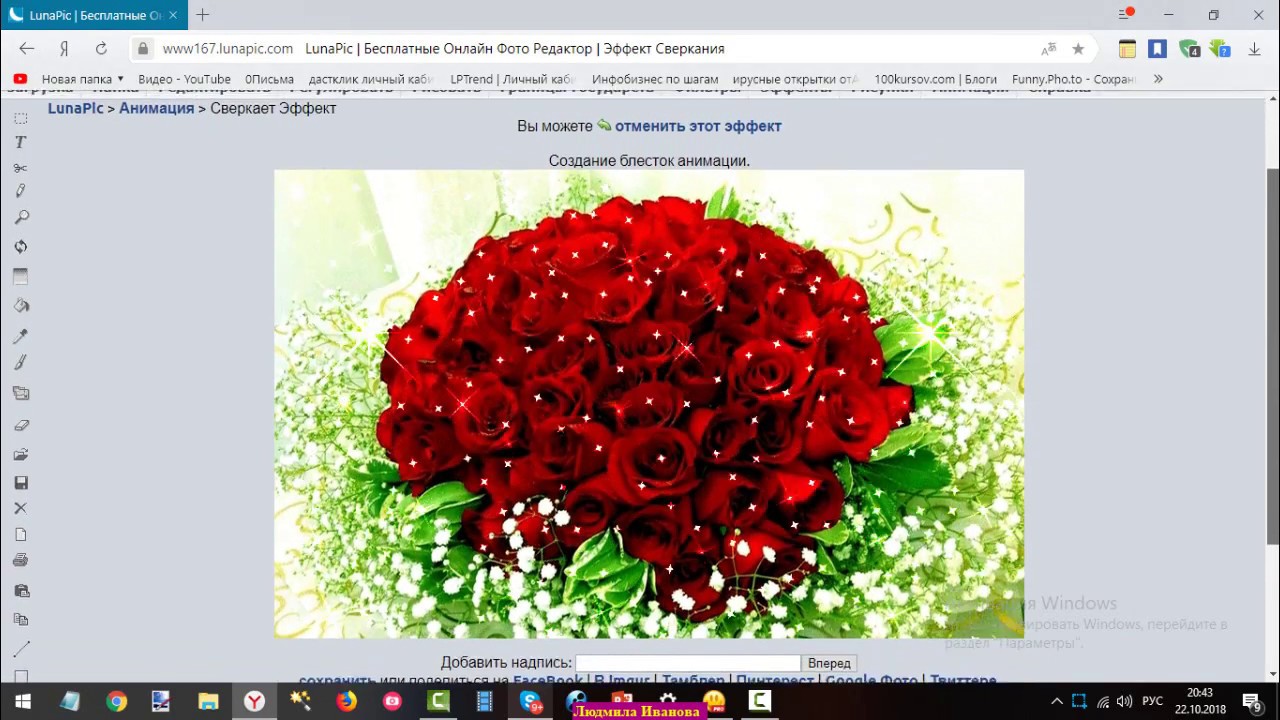Choose the eyedropper color picker tool

21,336
